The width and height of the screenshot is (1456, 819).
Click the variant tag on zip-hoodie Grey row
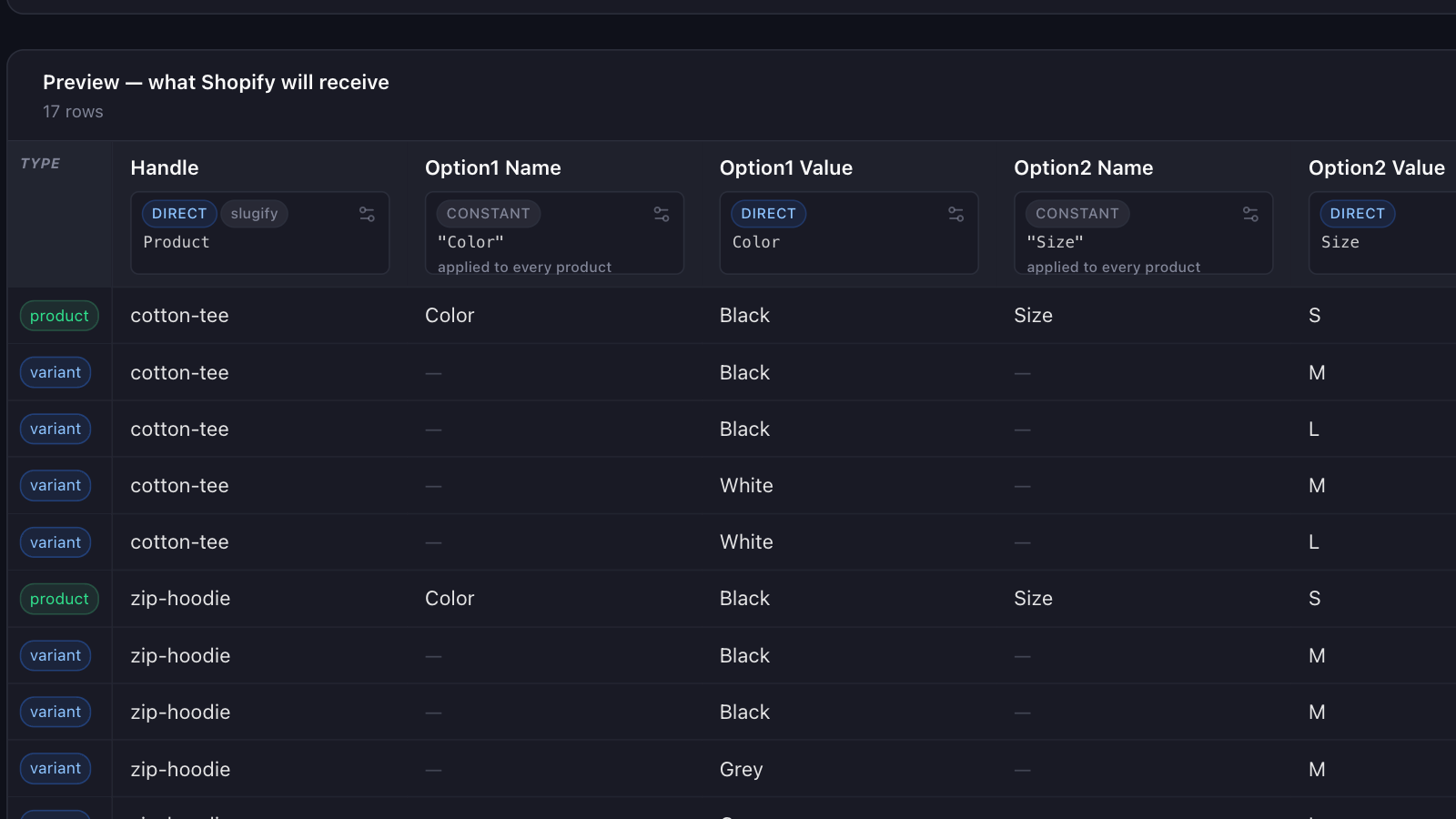click(x=56, y=768)
